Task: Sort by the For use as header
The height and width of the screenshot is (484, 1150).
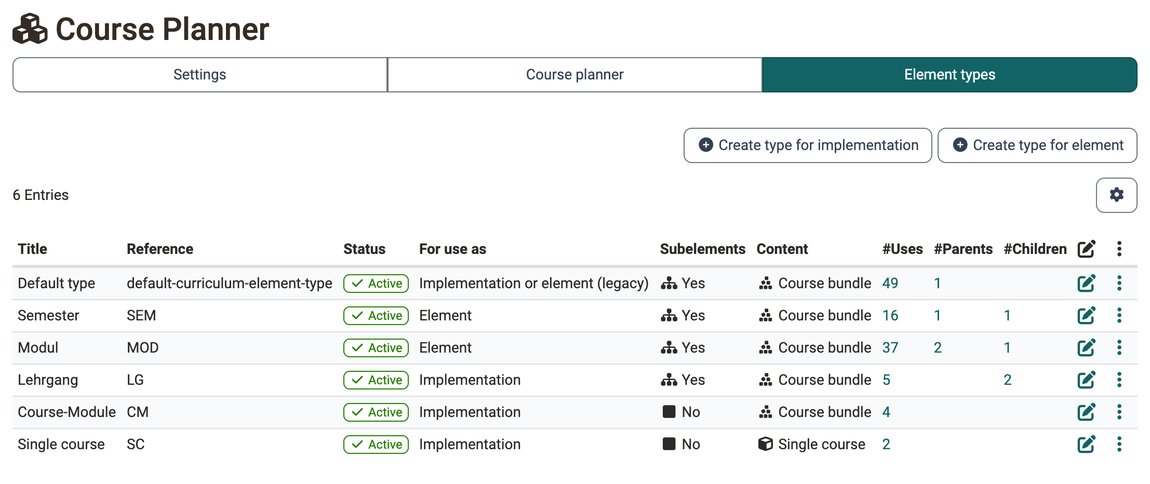Action: (453, 249)
